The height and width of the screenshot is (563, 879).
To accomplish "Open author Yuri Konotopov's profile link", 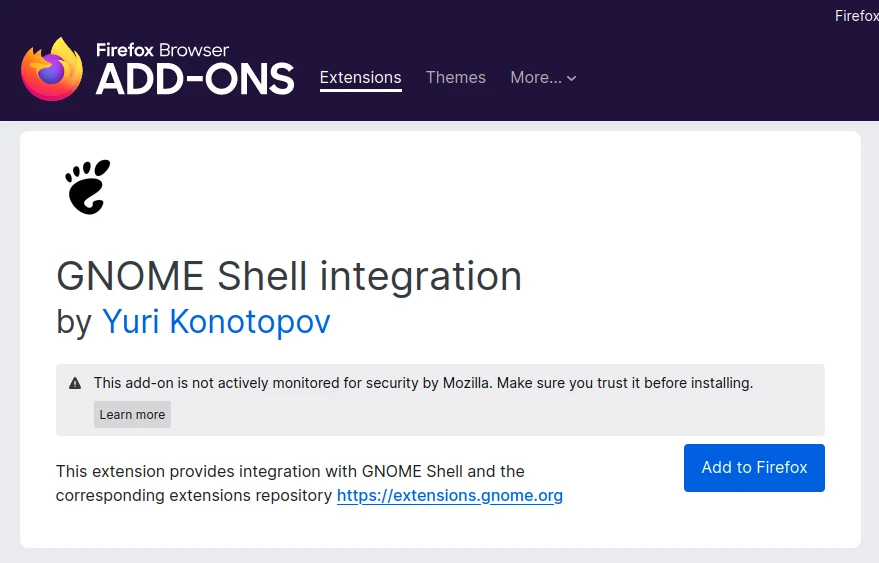I will pos(216,322).
